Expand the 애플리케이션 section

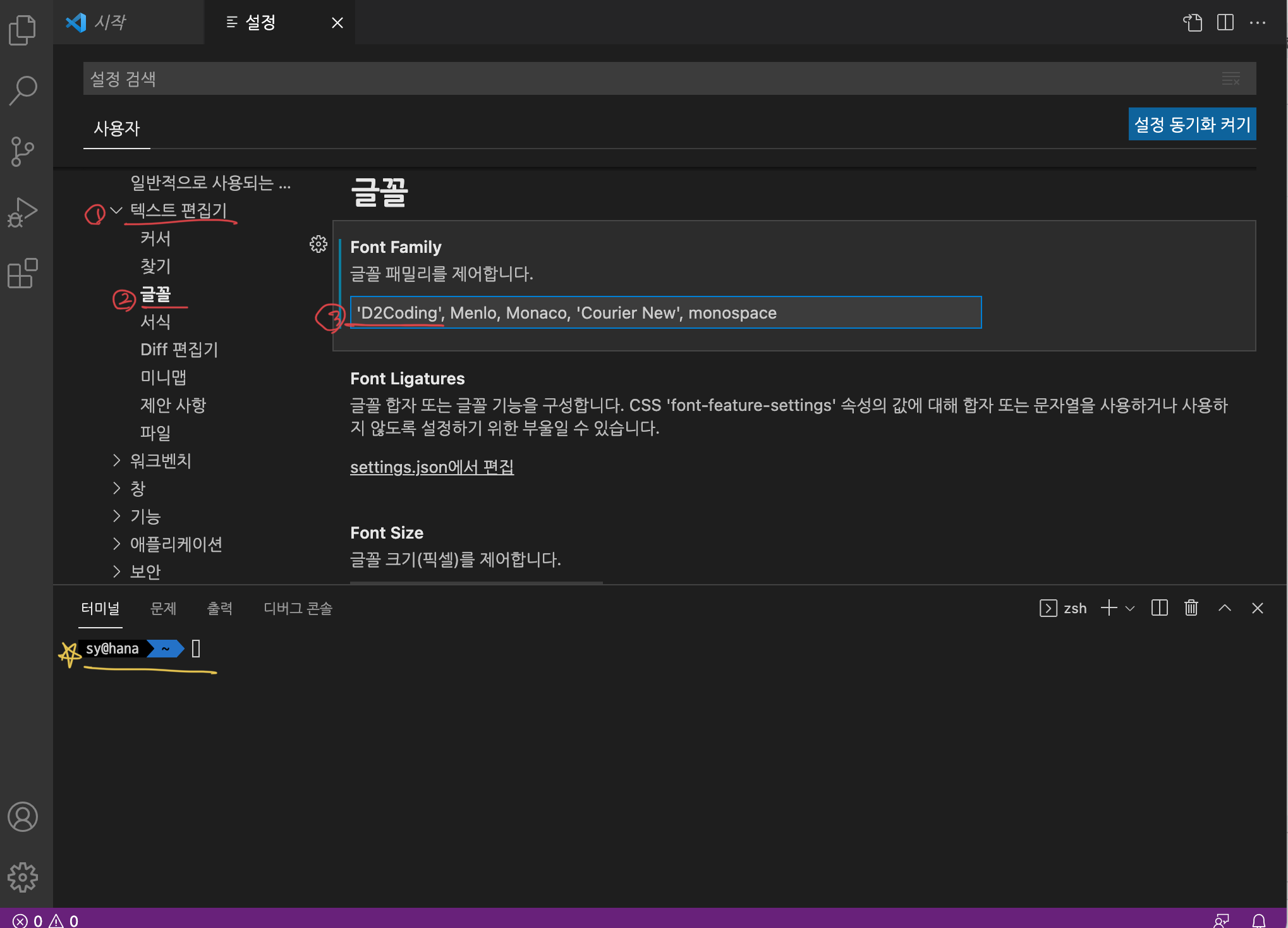[x=116, y=544]
